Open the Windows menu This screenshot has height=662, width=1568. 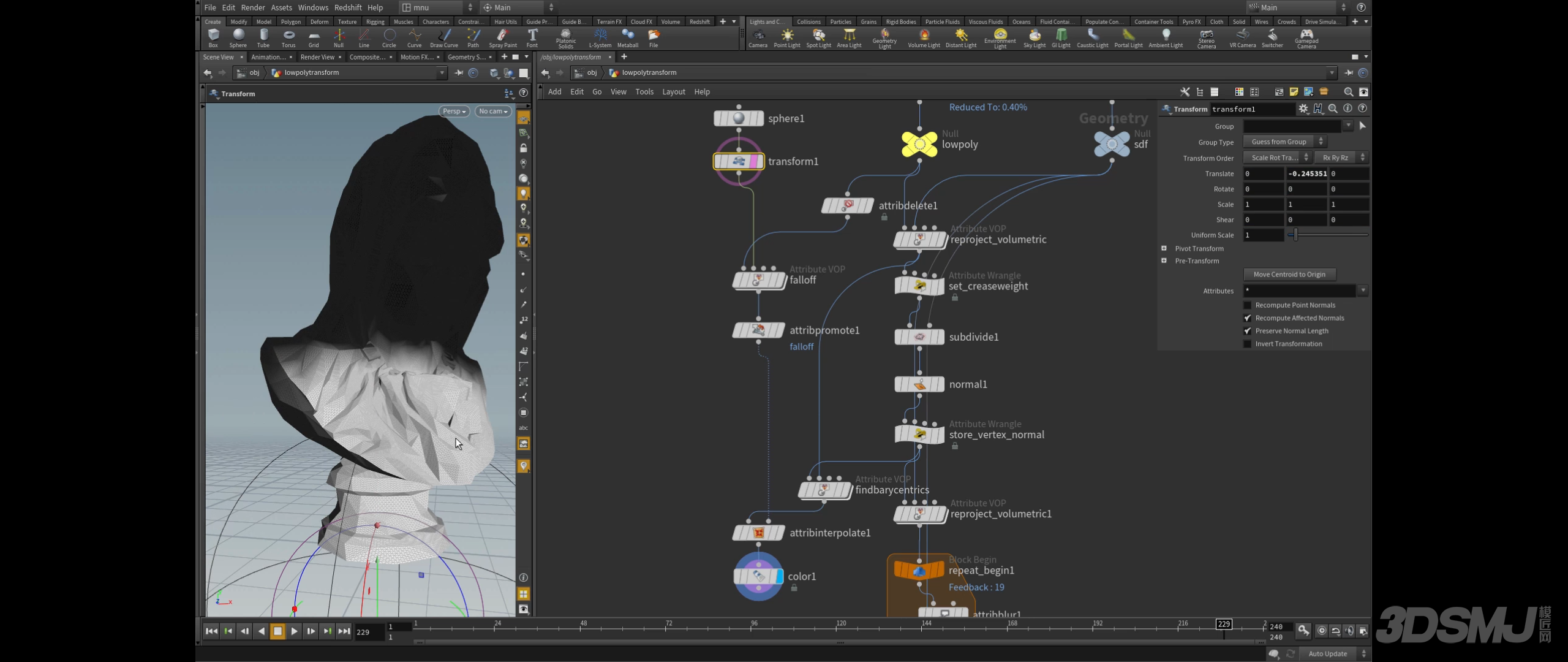[x=313, y=7]
